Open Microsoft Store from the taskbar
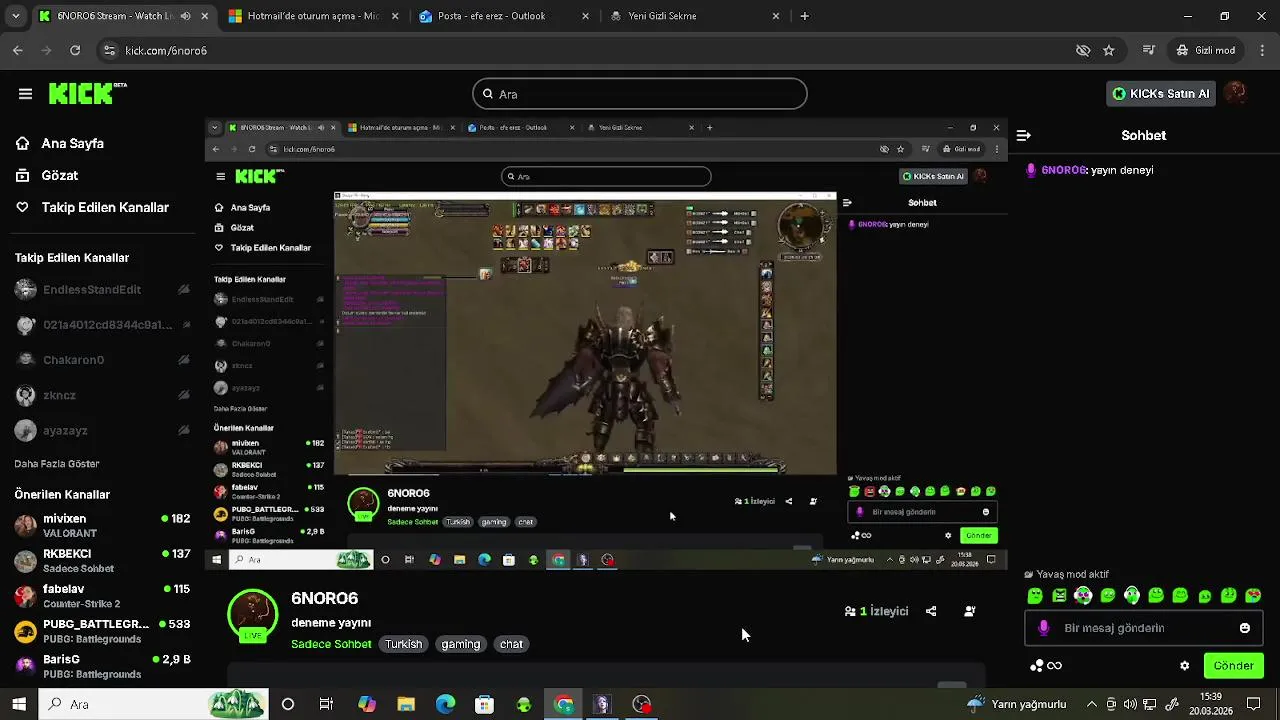 tap(484, 704)
